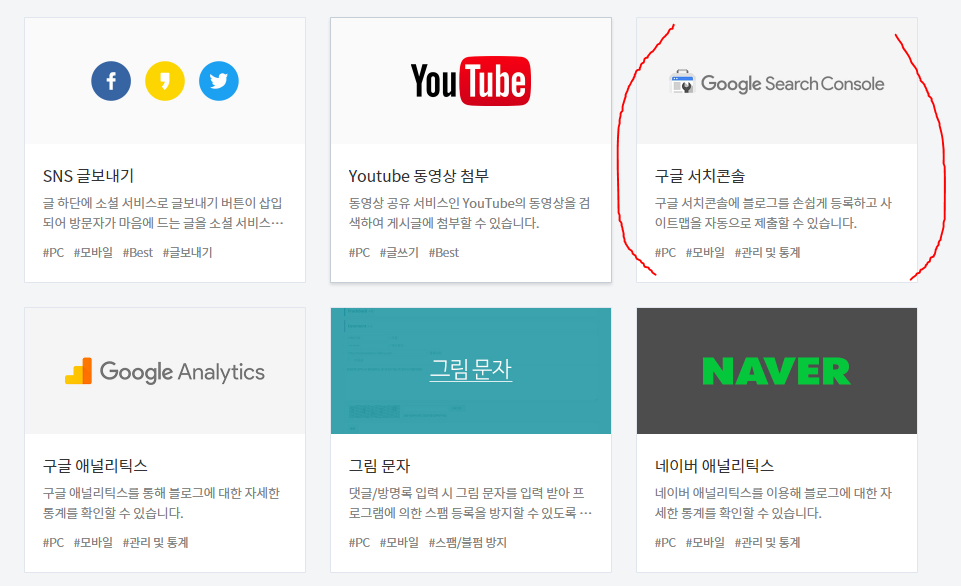This screenshot has width=961, height=586.
Task: Open the 네이버 애널리틱스 plugin title
Action: pyautogui.click(x=715, y=466)
